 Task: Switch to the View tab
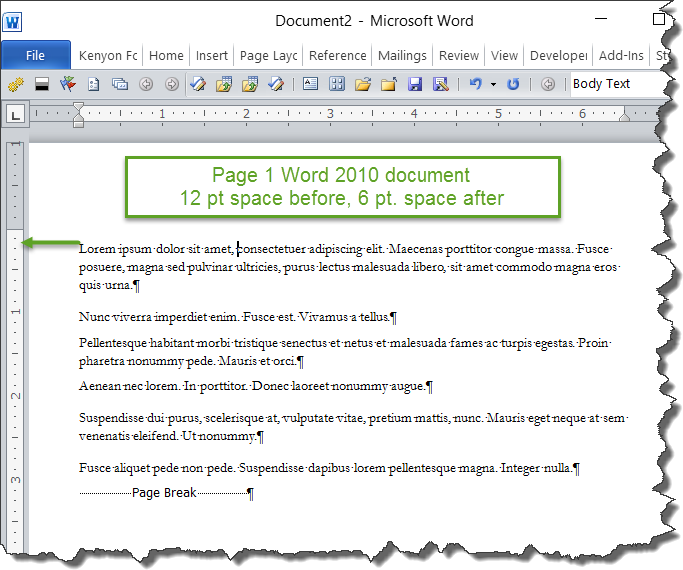coord(504,55)
